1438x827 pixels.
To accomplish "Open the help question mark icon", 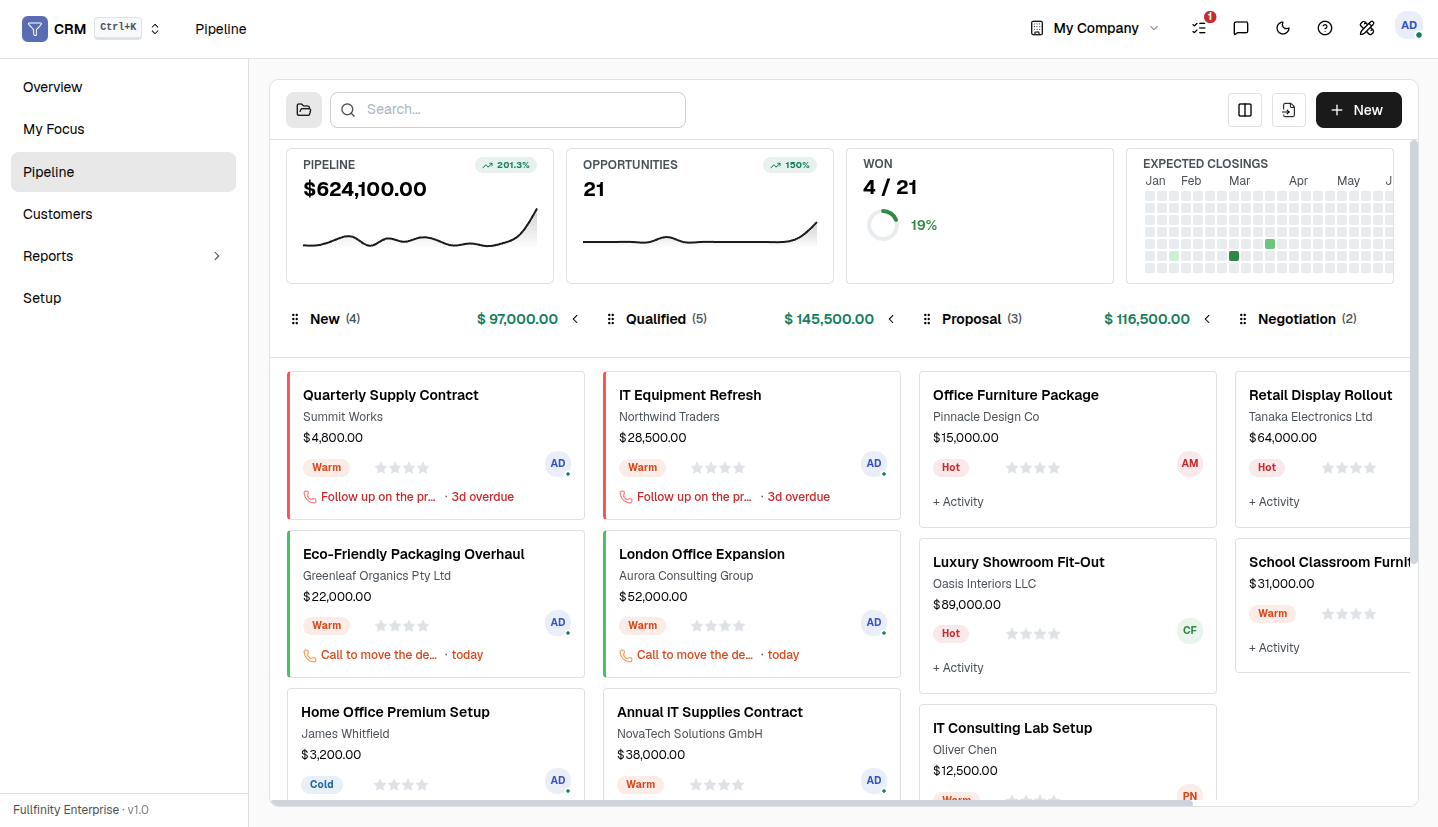I will point(1325,28).
